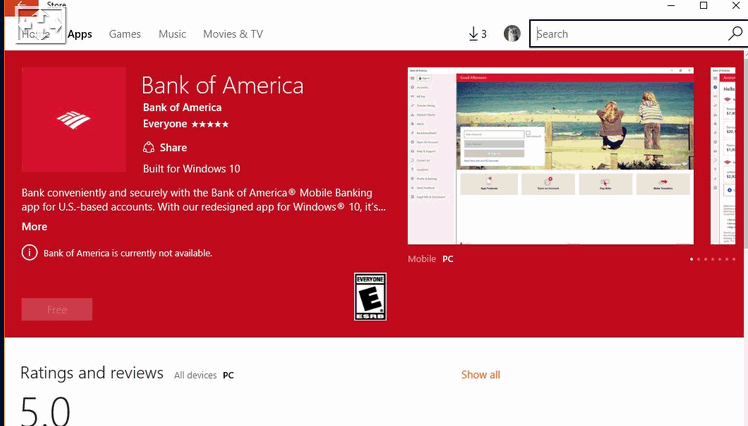Click the magnifier search icon
Image resolution: width=748 pixels, height=426 pixels.
[735, 33]
